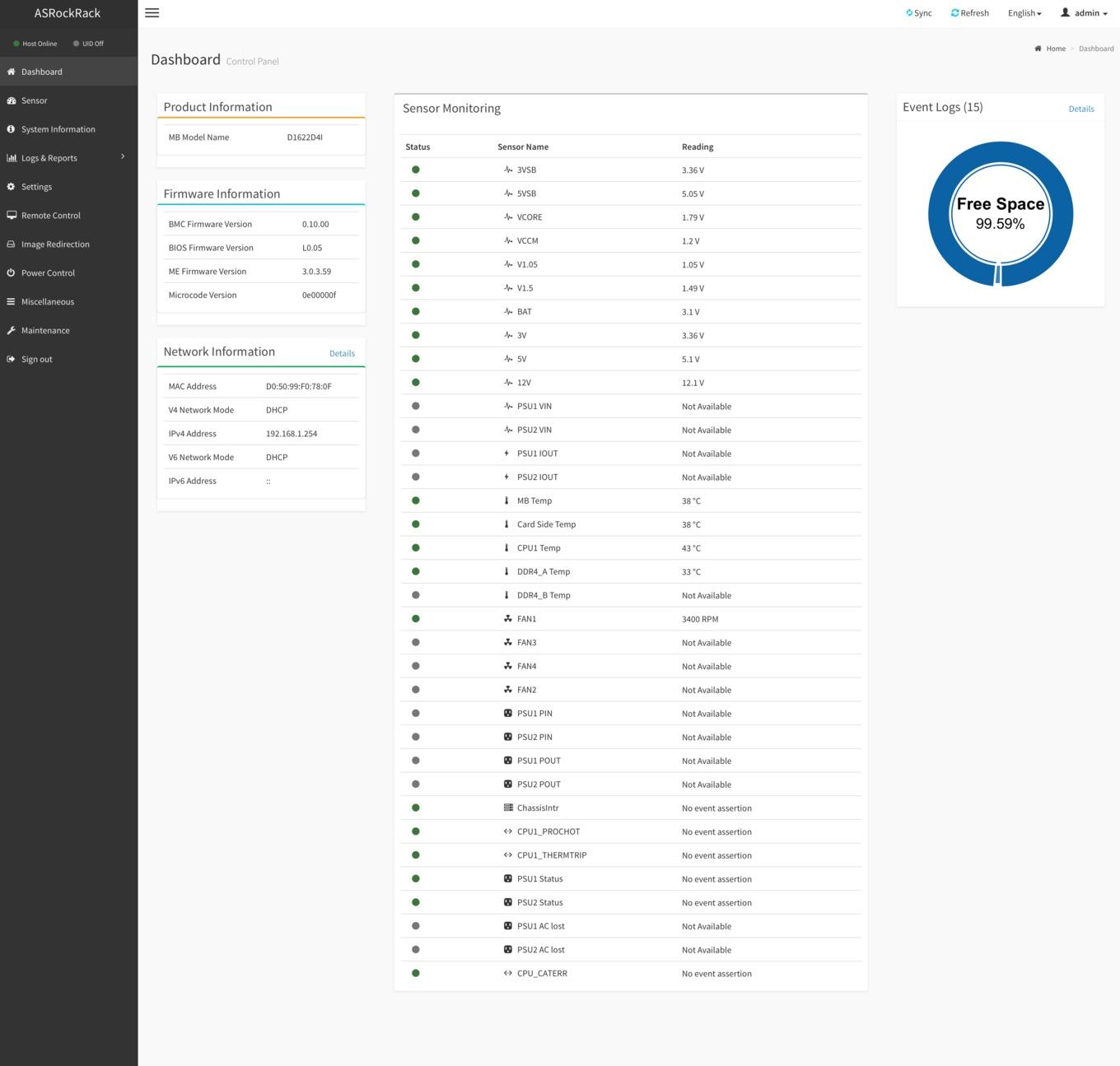The height and width of the screenshot is (1066, 1120).
Task: Open System Information from sidebar
Action: coord(68,129)
